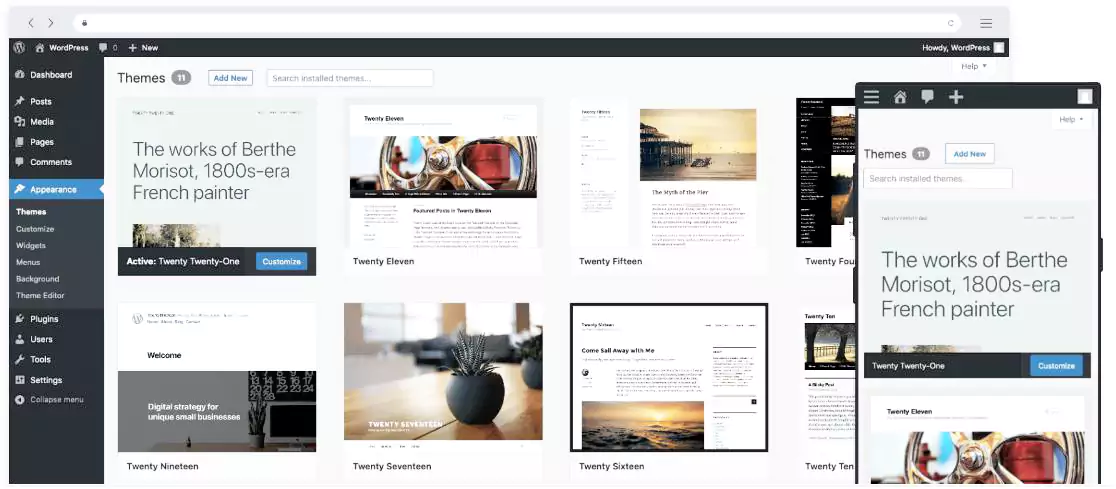Select the Appearance sidebar menu
The image size is (1116, 489).
[56, 189]
